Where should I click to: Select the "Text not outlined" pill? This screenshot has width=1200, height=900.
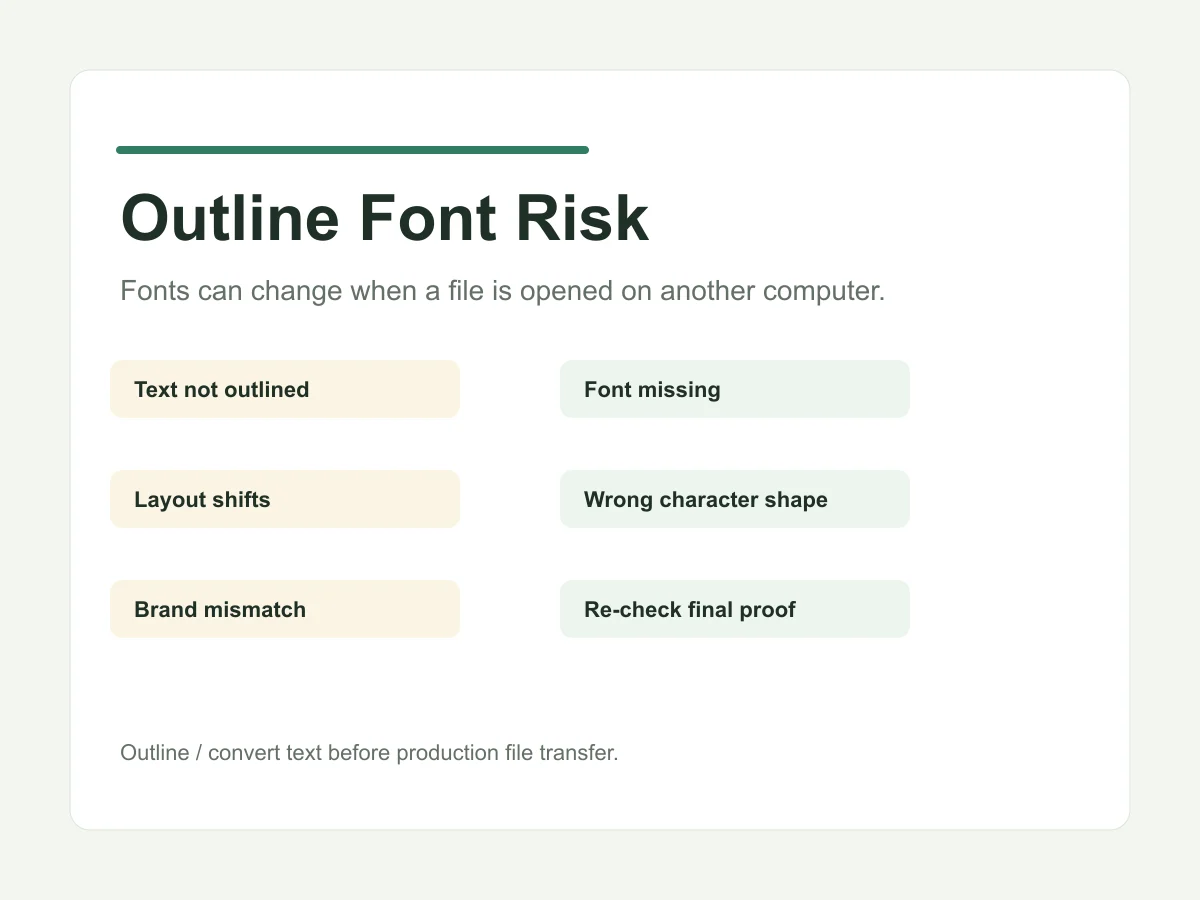click(x=285, y=389)
